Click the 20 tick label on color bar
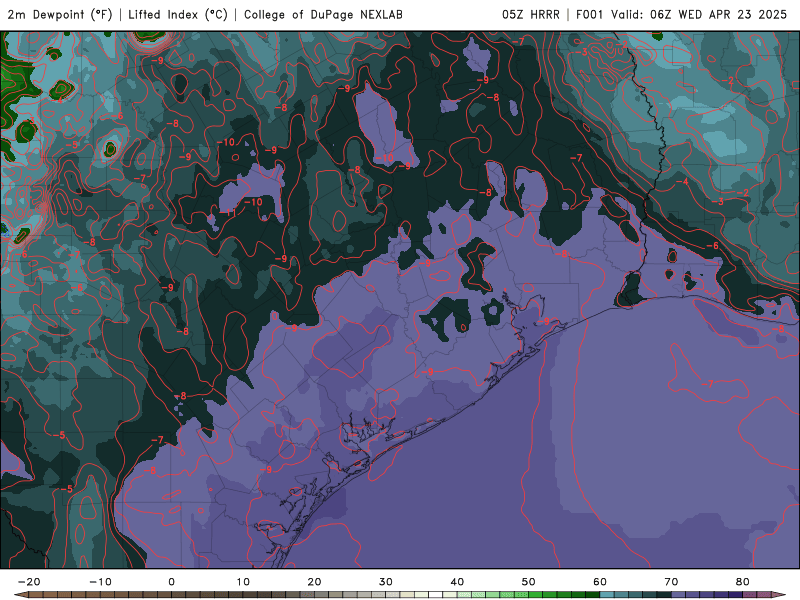 coord(314,582)
